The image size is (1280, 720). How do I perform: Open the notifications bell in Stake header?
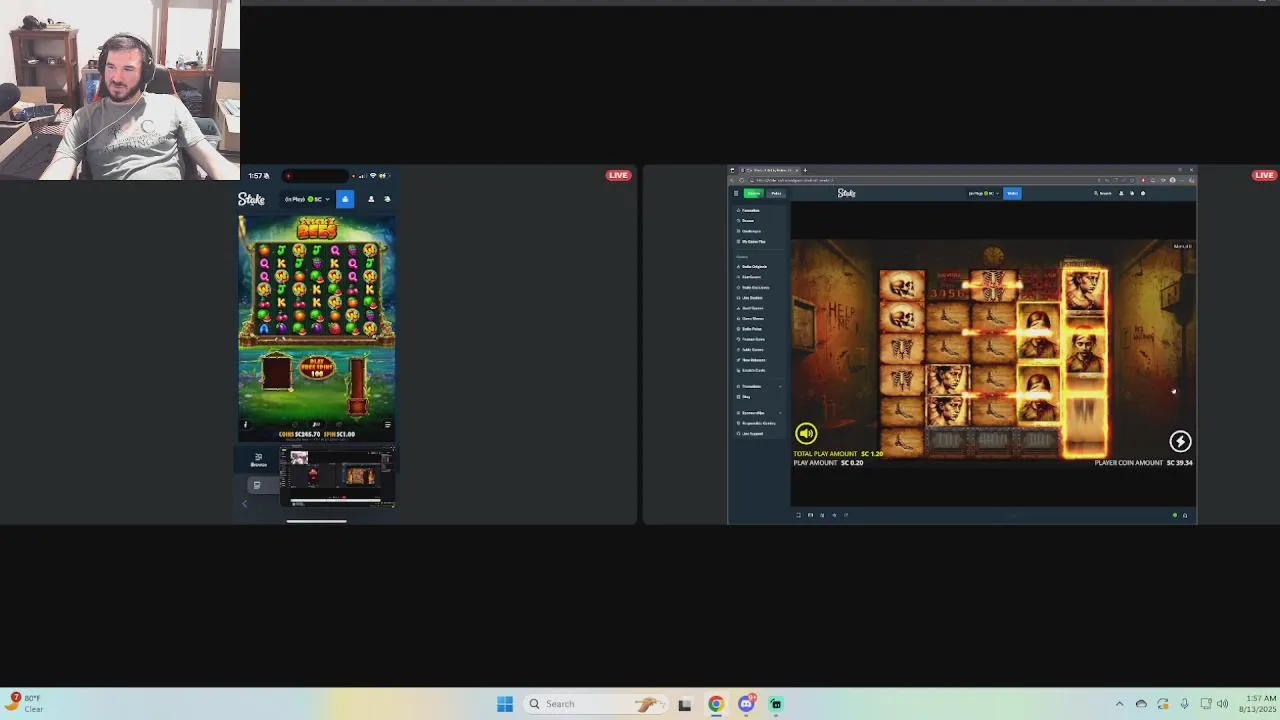coord(1132,193)
